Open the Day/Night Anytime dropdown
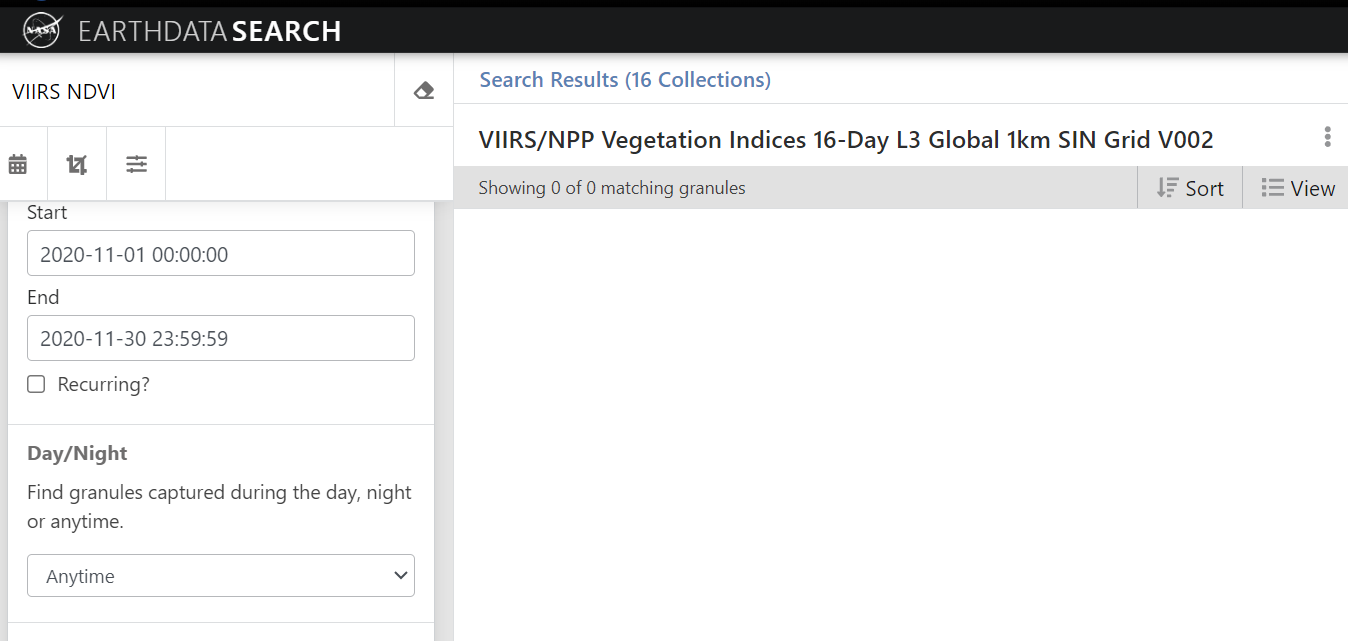 [221, 576]
